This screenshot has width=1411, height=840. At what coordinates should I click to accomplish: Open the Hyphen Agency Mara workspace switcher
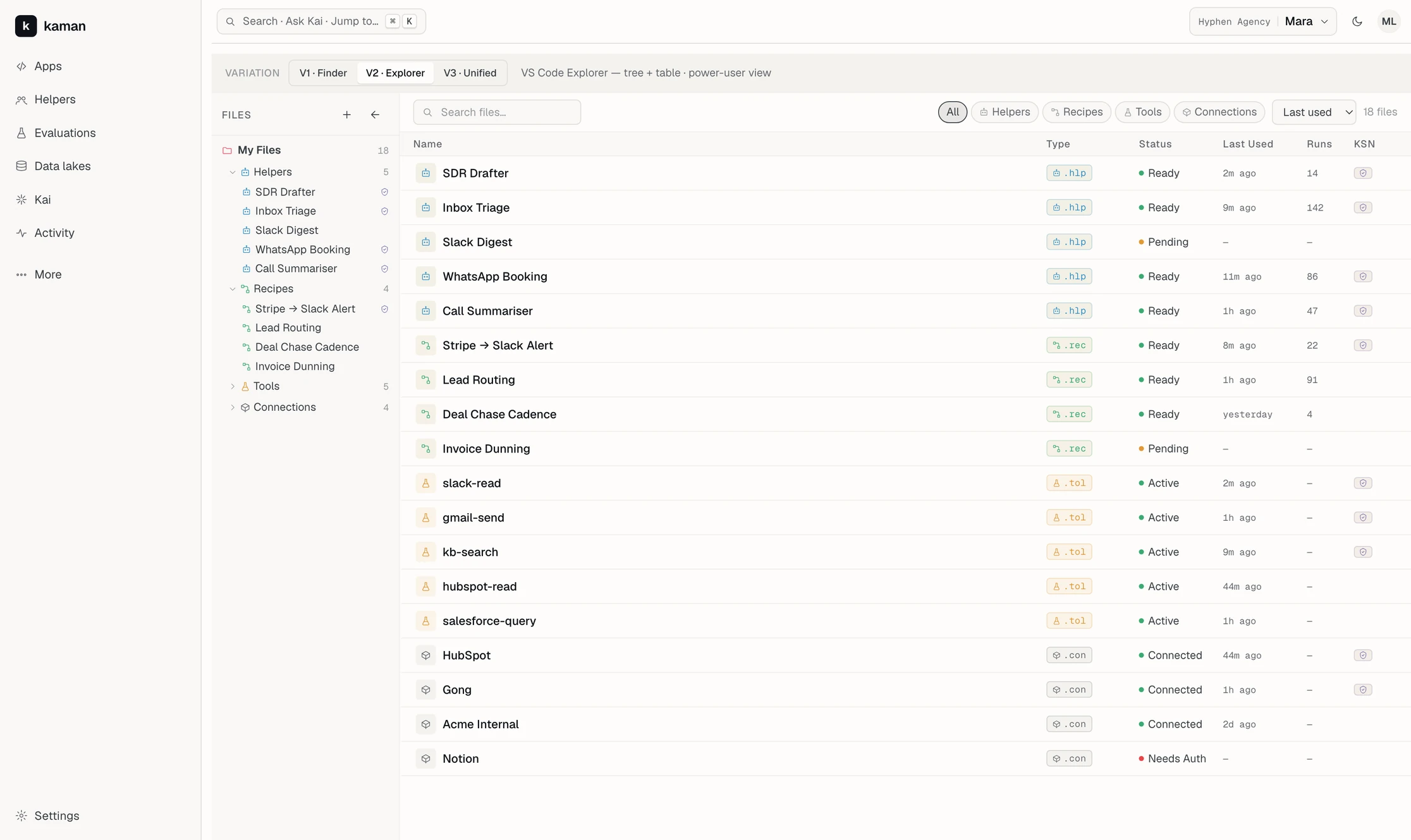[1262, 21]
